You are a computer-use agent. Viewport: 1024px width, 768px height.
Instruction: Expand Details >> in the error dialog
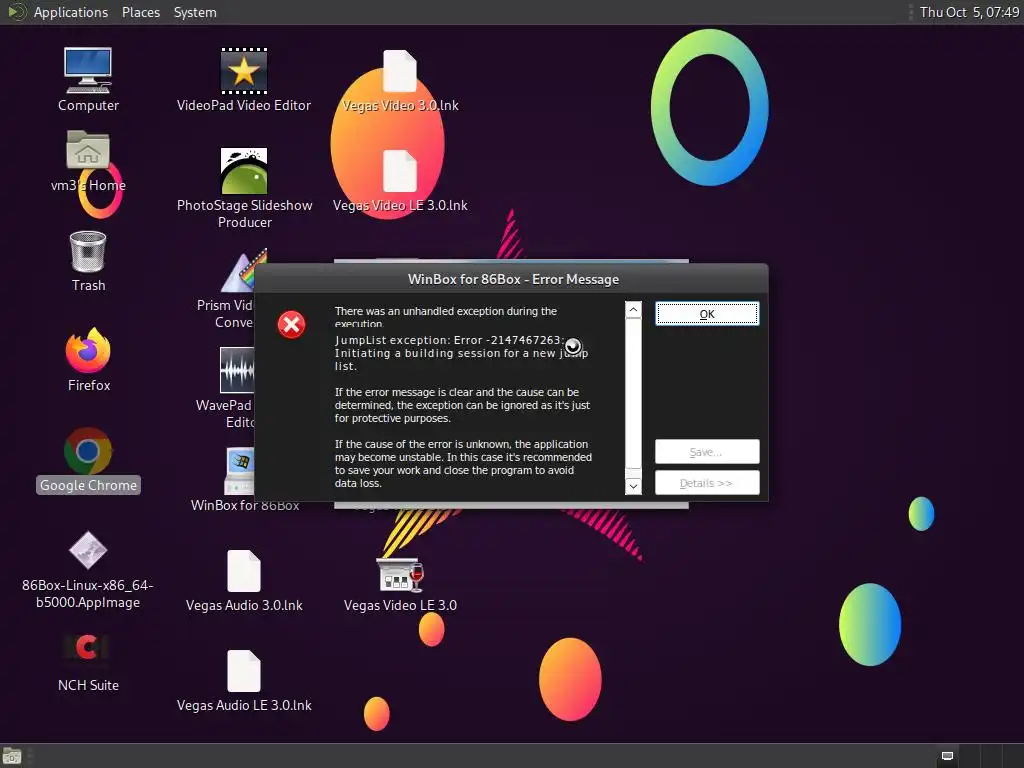click(x=707, y=483)
